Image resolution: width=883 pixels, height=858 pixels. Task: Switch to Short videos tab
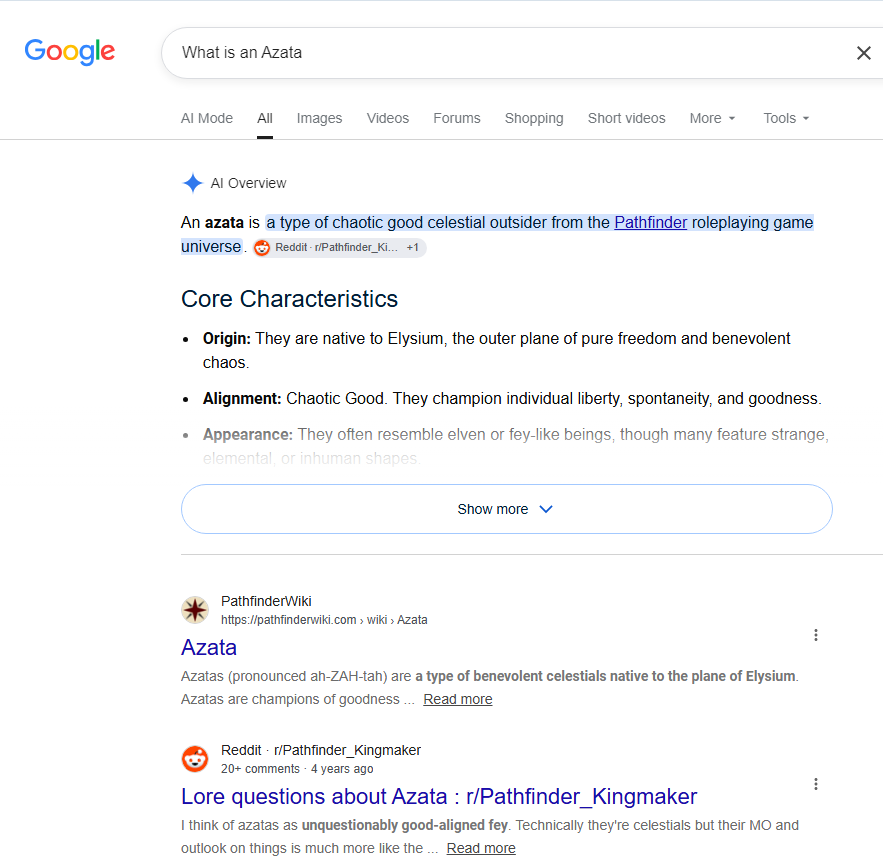626,118
